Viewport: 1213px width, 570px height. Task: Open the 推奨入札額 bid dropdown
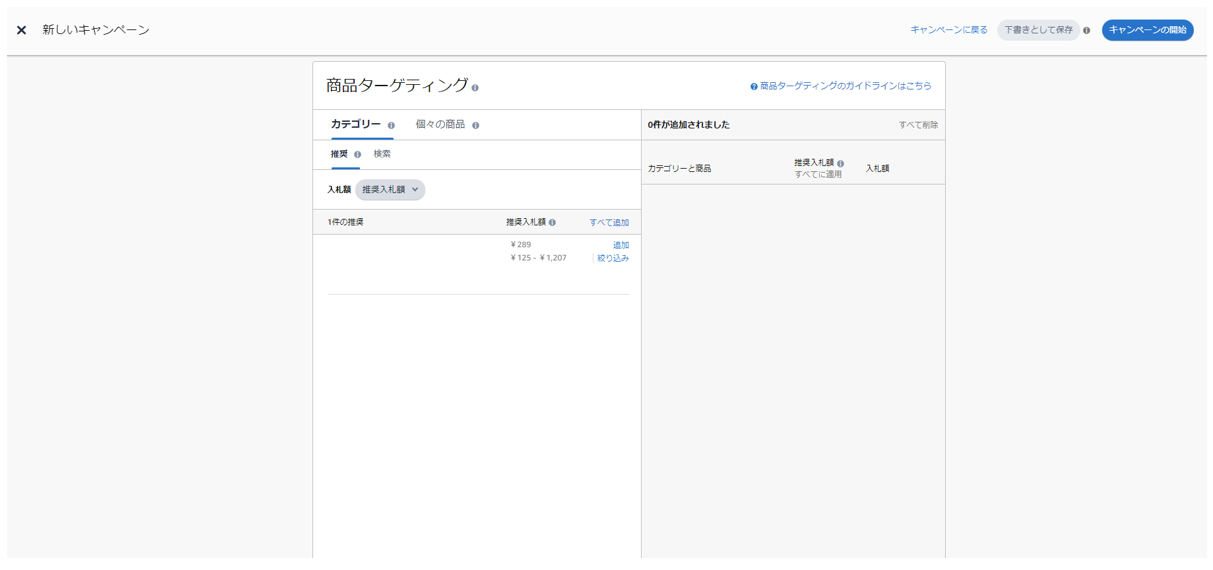pyautogui.click(x=390, y=190)
